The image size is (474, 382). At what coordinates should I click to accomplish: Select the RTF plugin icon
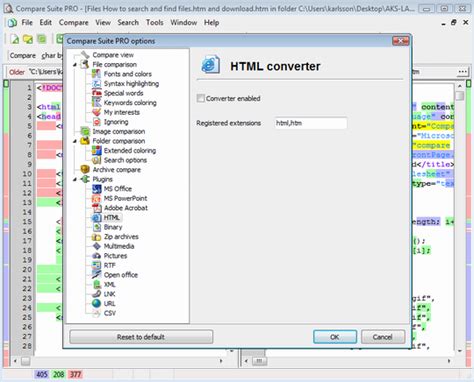96,265
